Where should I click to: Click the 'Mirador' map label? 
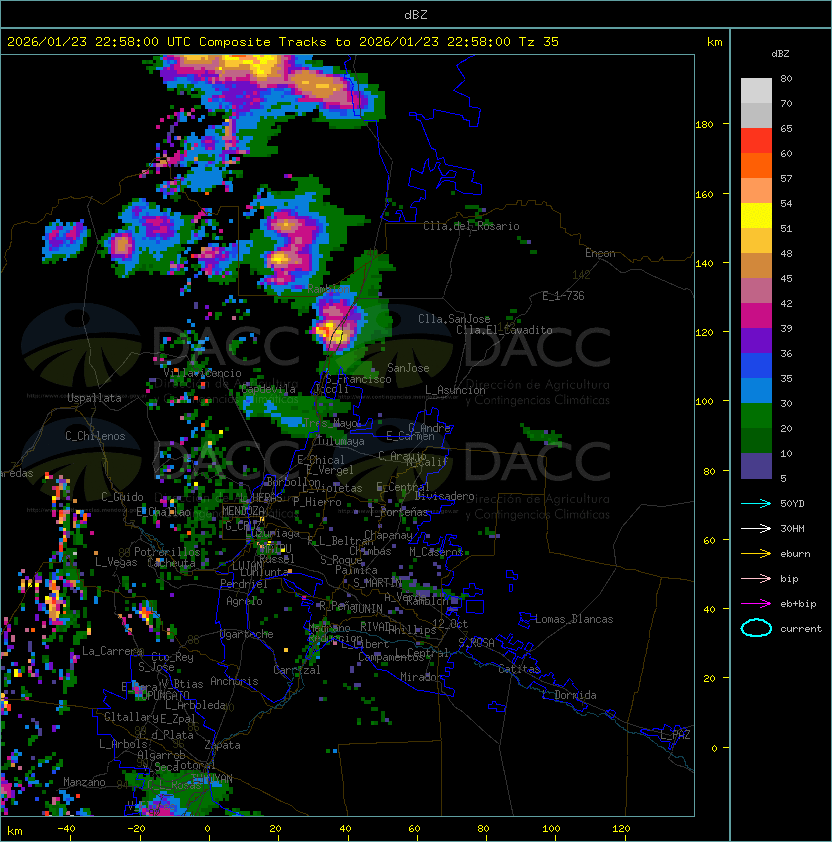tap(422, 677)
